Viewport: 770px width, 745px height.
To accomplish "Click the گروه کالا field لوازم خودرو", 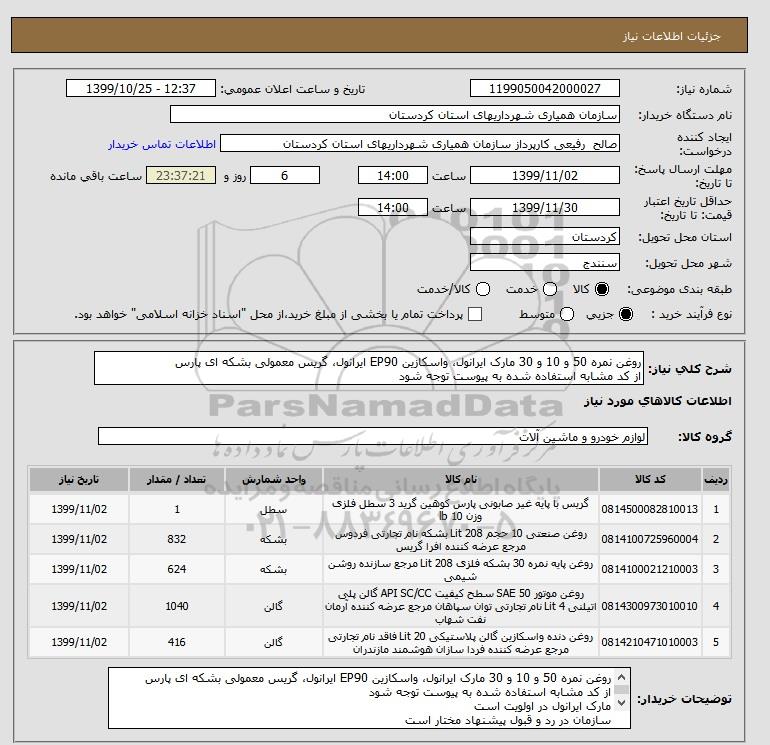I will (x=373, y=437).
